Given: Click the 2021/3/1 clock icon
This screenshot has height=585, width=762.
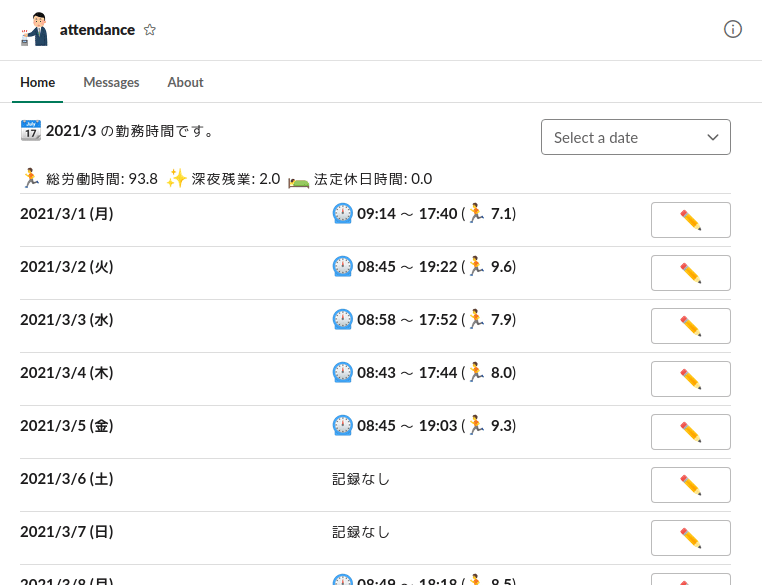Looking at the screenshot, I should (343, 213).
